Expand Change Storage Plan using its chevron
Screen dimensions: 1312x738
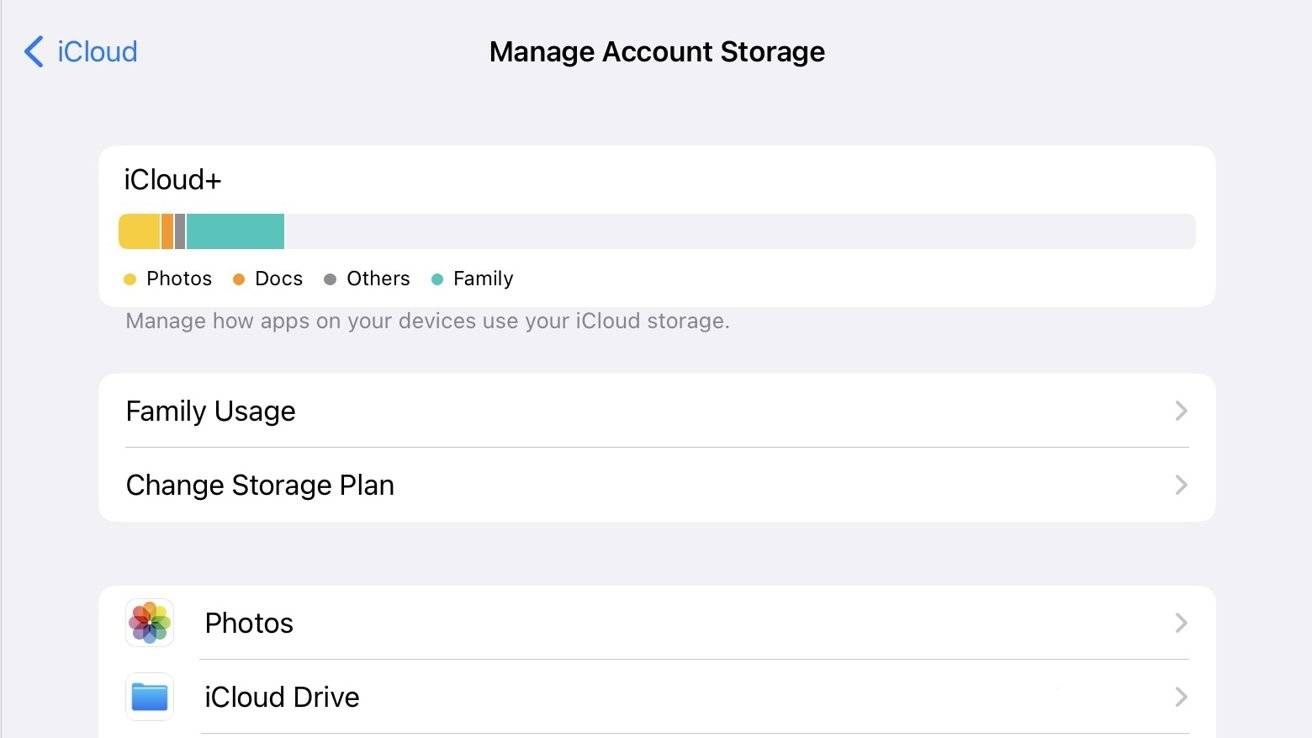pos(1181,485)
